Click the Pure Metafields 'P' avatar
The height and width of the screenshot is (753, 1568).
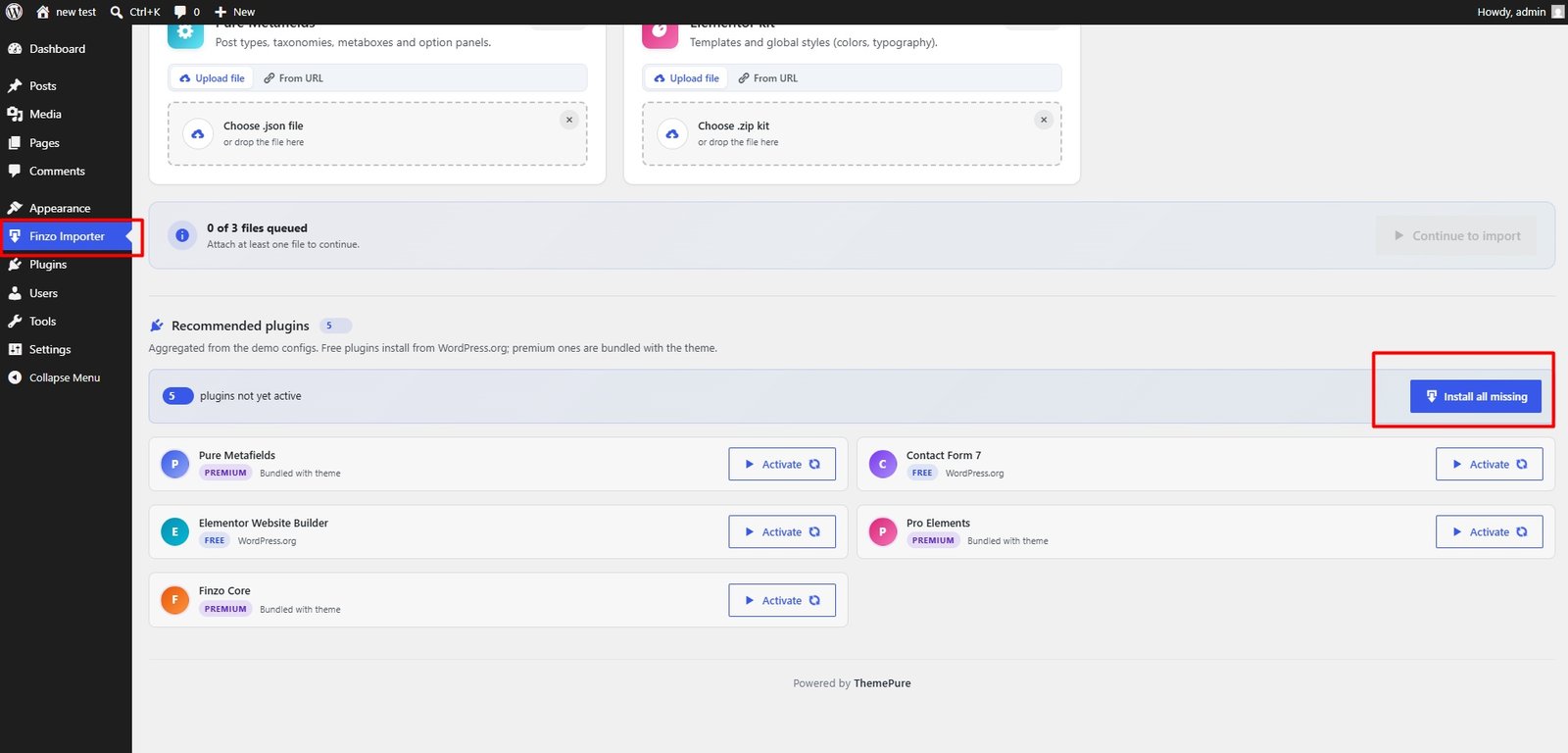(x=174, y=464)
